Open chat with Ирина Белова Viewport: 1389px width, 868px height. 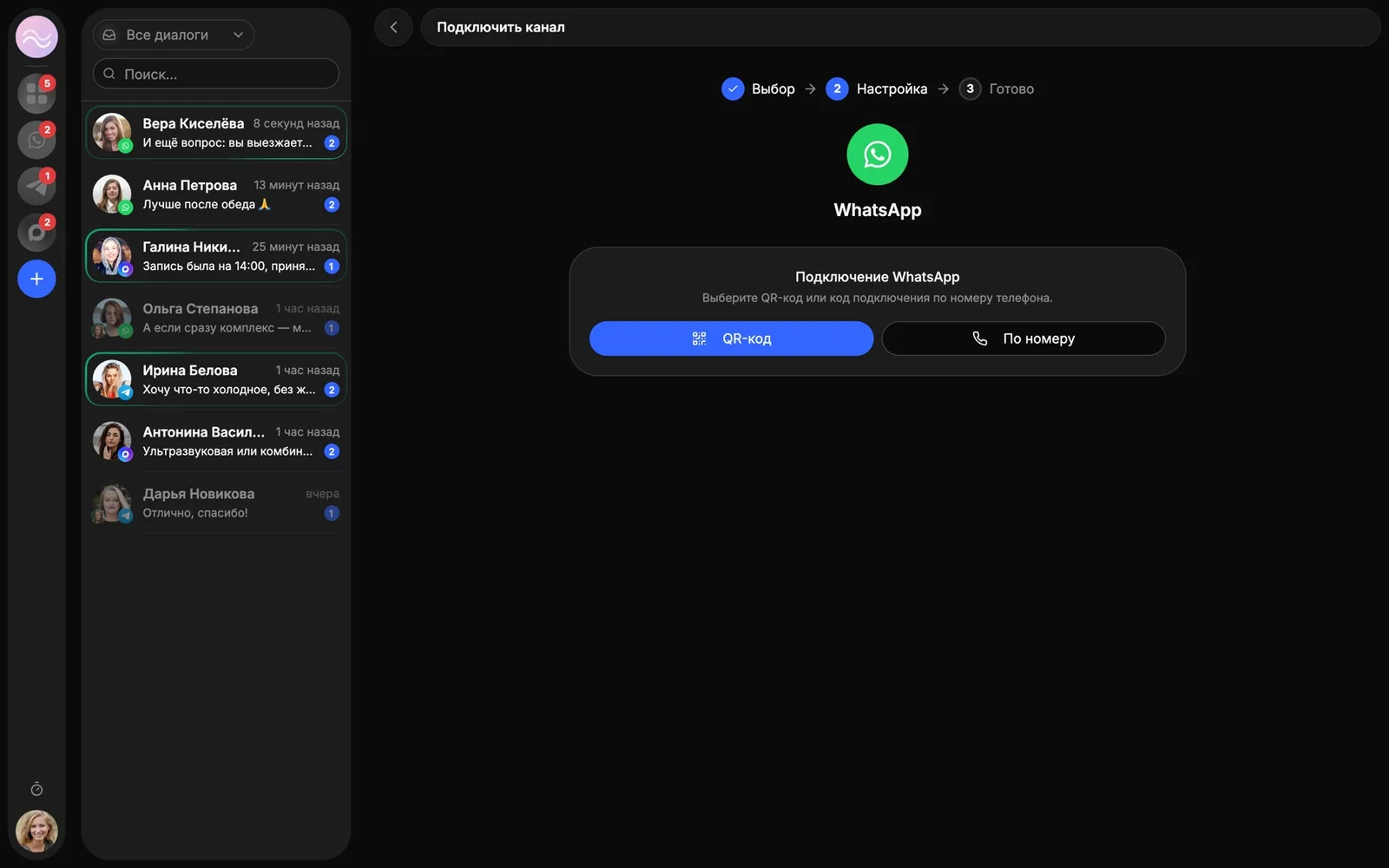216,379
